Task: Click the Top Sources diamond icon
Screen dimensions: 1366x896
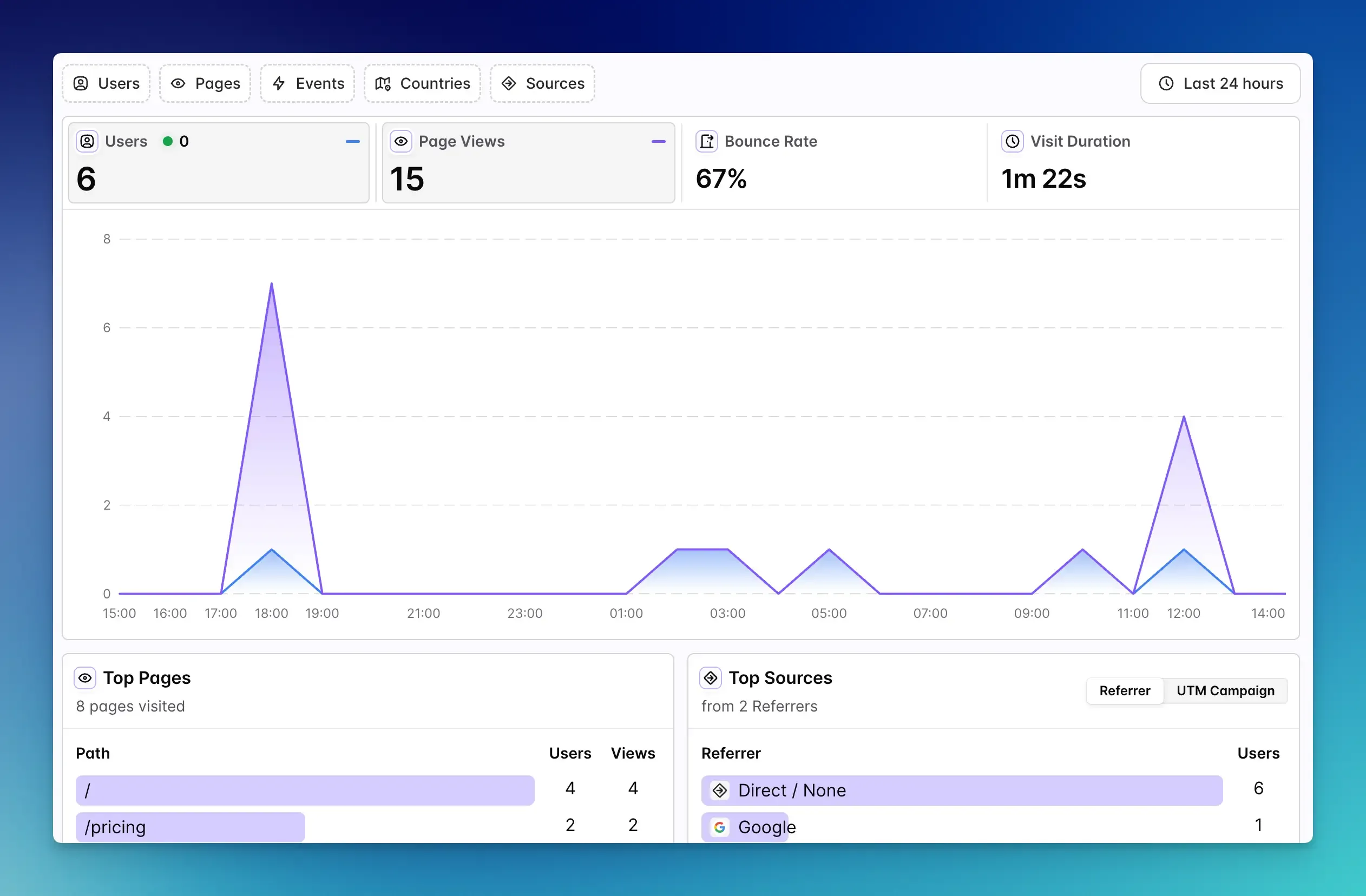Action: [x=711, y=678]
